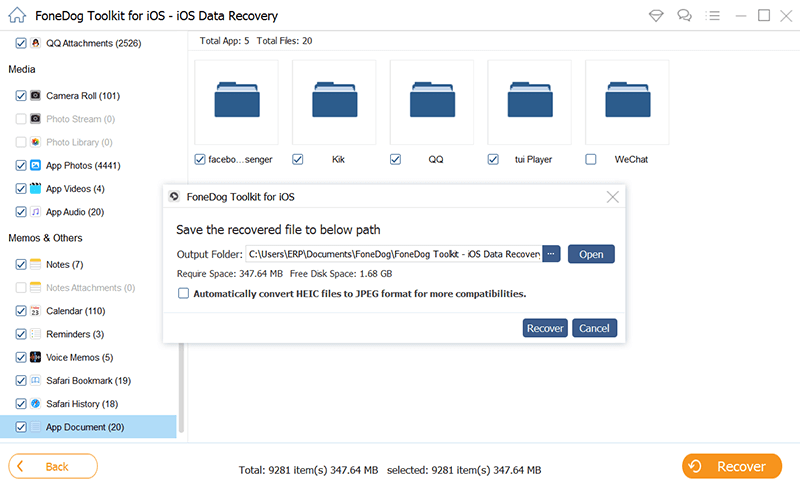Open the WeChat folder thumbnail

(x=628, y=102)
